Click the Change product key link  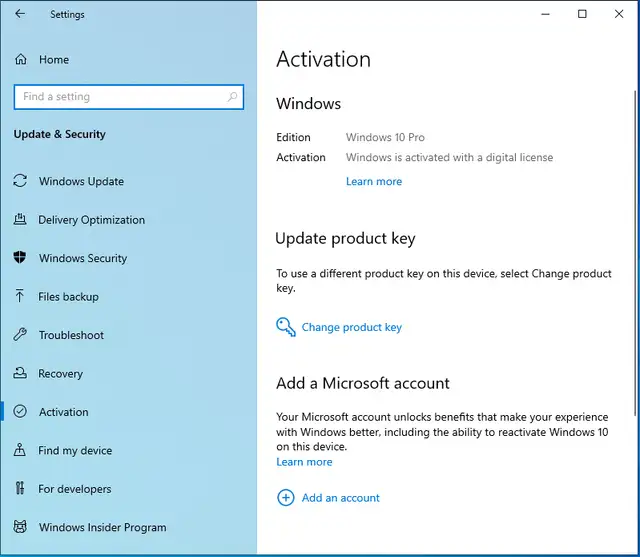click(352, 327)
